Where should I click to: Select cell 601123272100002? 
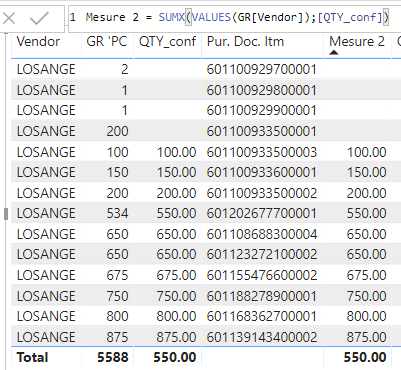coord(261,254)
